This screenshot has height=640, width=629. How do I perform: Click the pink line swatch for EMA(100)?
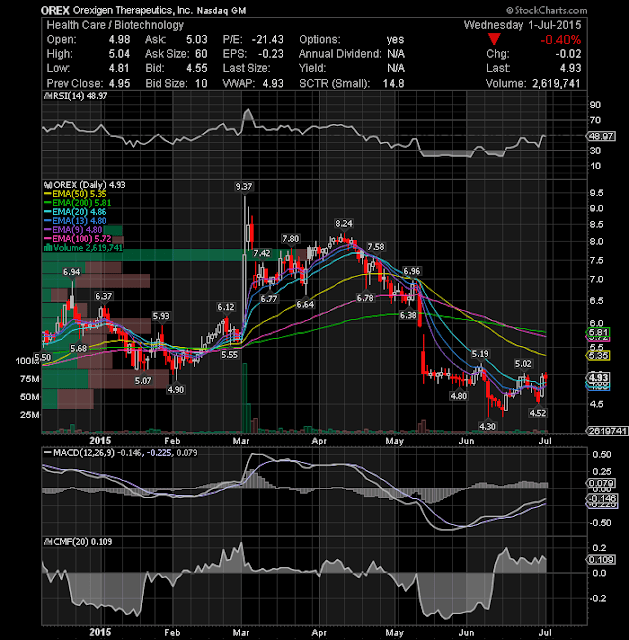pyautogui.click(x=47, y=239)
